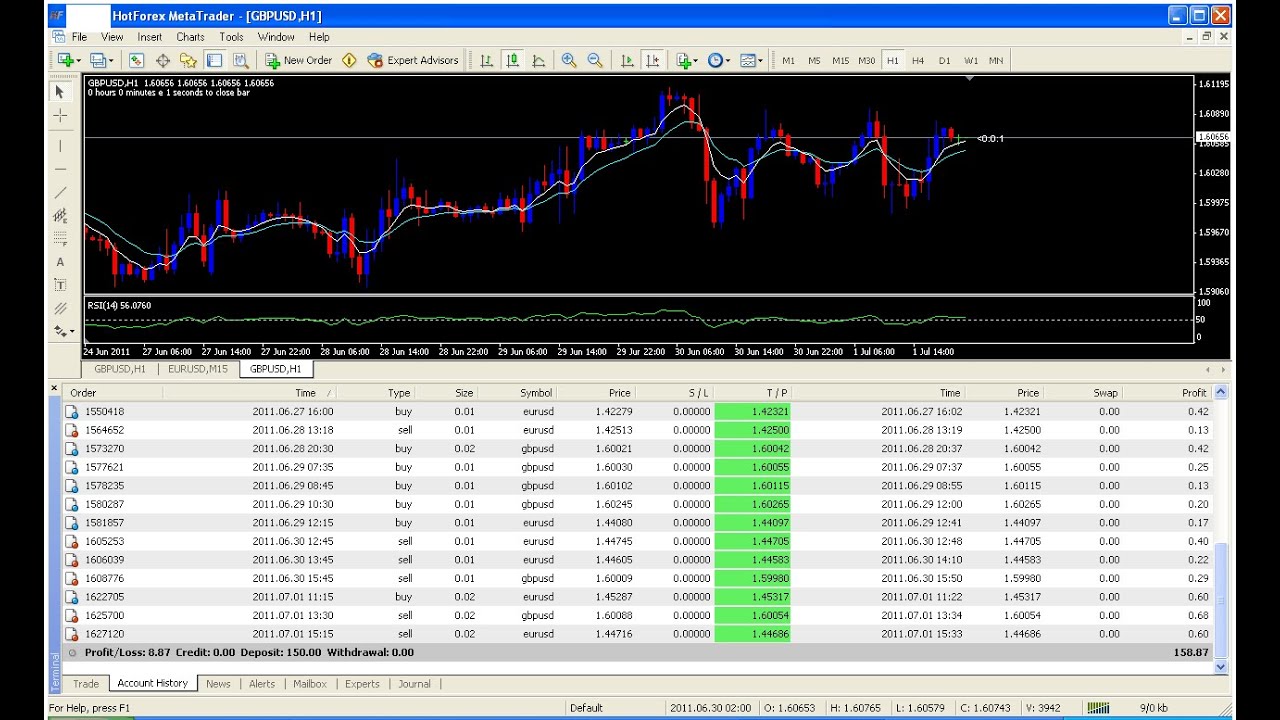Click the New Order button
1280x720 pixels.
coord(298,60)
